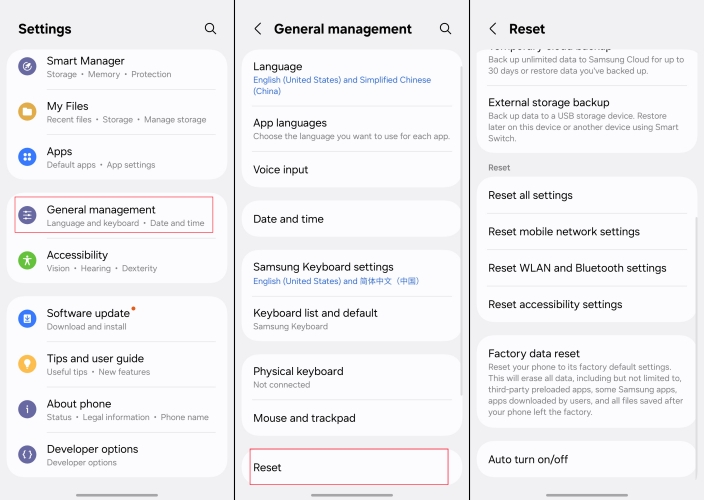The height and width of the screenshot is (500, 704).
Task: Tap the Apps grid icon
Action: point(28,157)
